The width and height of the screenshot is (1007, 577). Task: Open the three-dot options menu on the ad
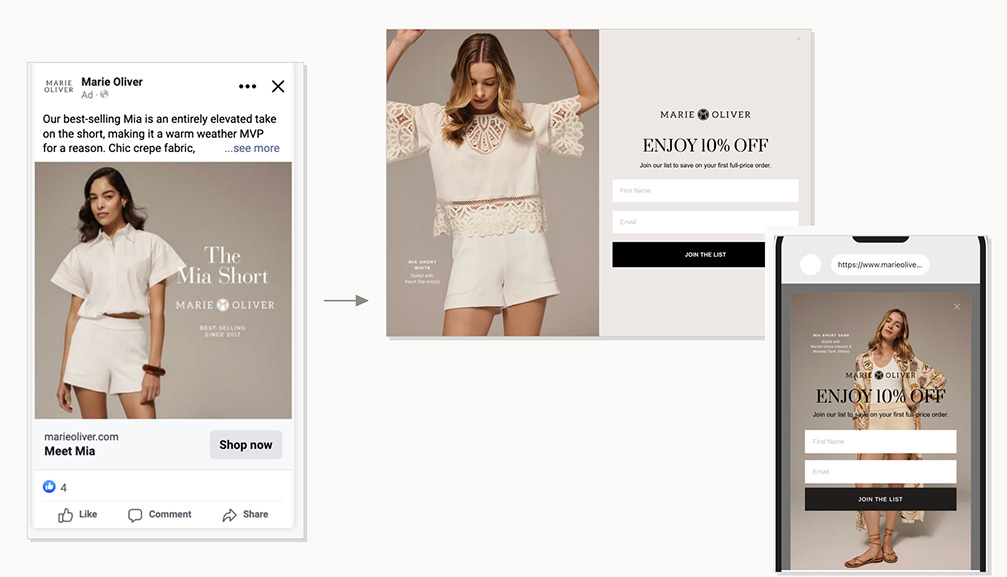click(247, 86)
